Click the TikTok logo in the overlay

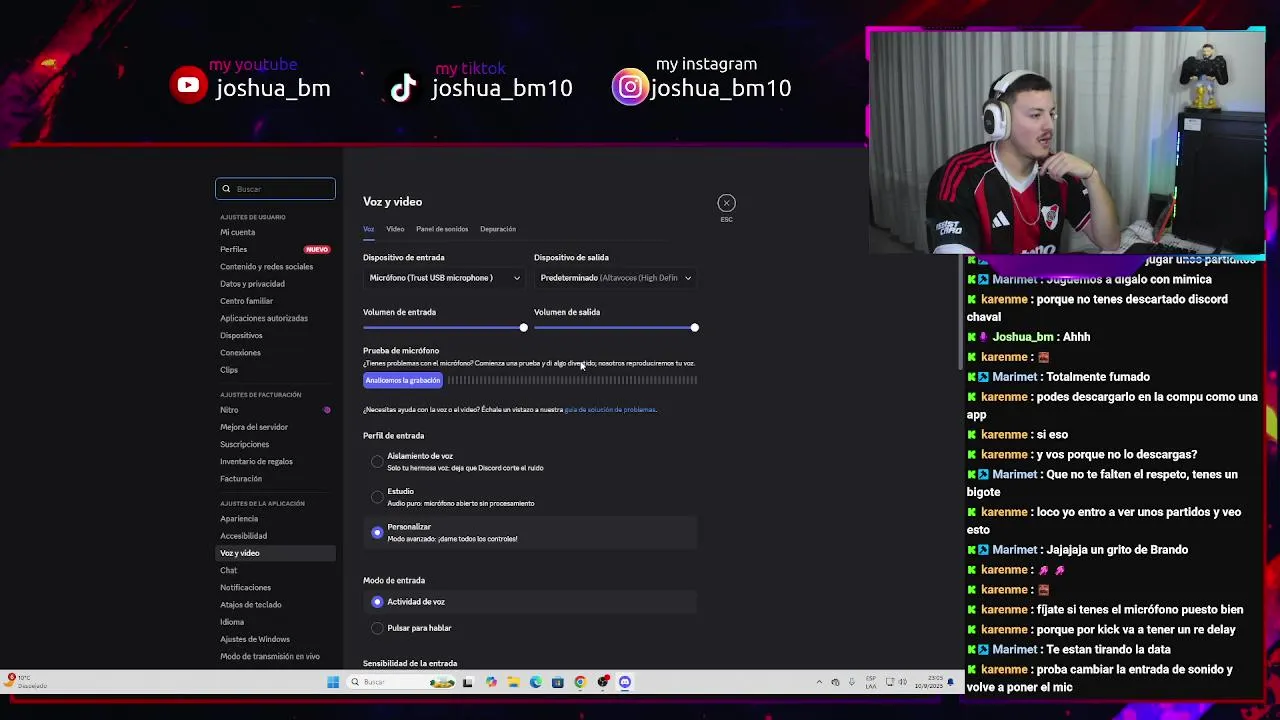pyautogui.click(x=403, y=88)
